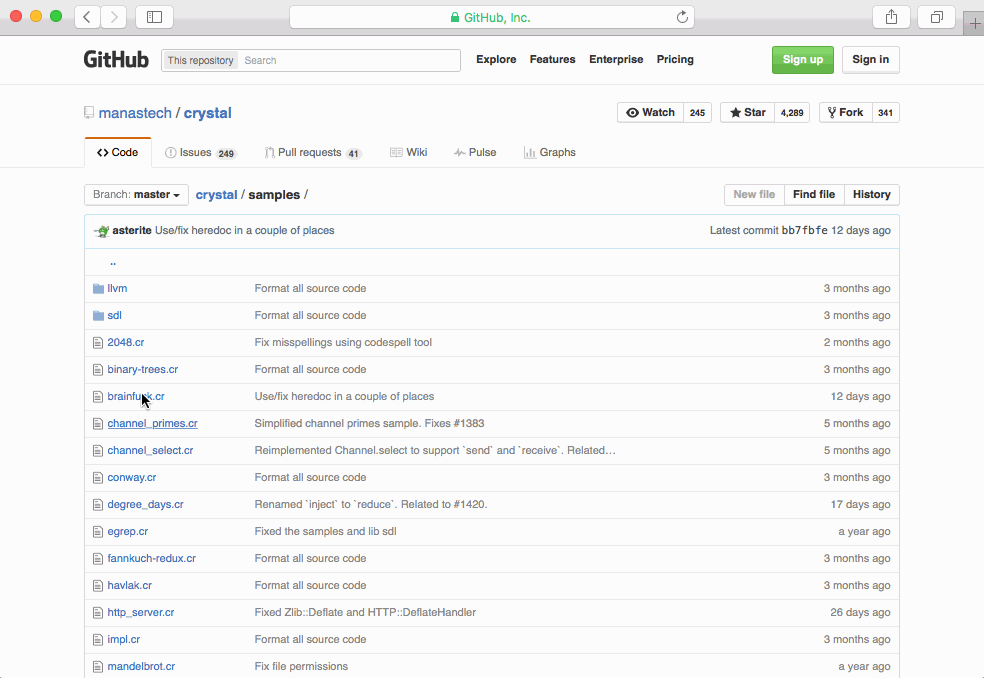Click the repository book icon beside manastech
The image size is (984, 678).
[89, 113]
